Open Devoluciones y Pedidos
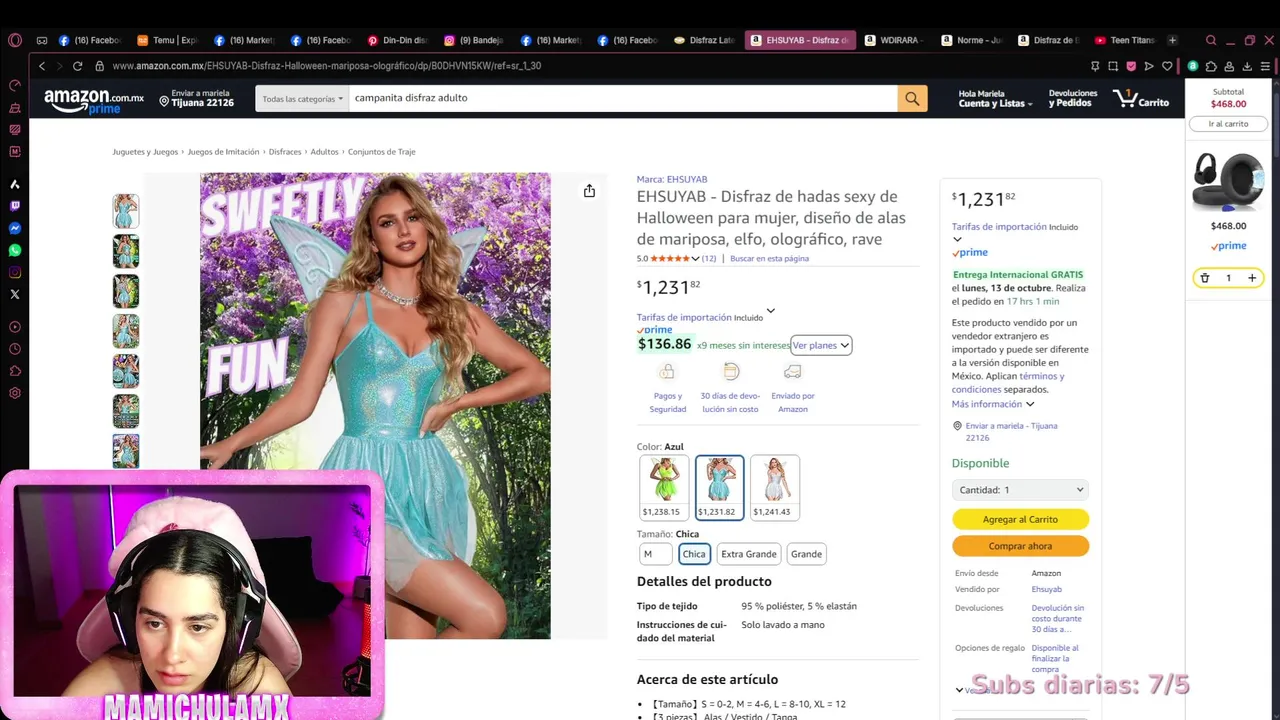Viewport: 1280px width, 720px height. tap(1073, 98)
